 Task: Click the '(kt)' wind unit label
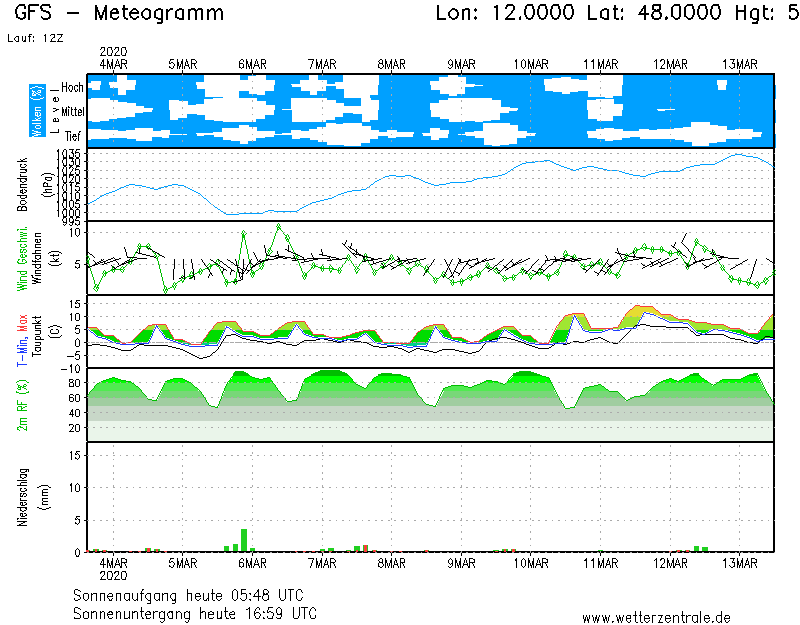click(55, 259)
